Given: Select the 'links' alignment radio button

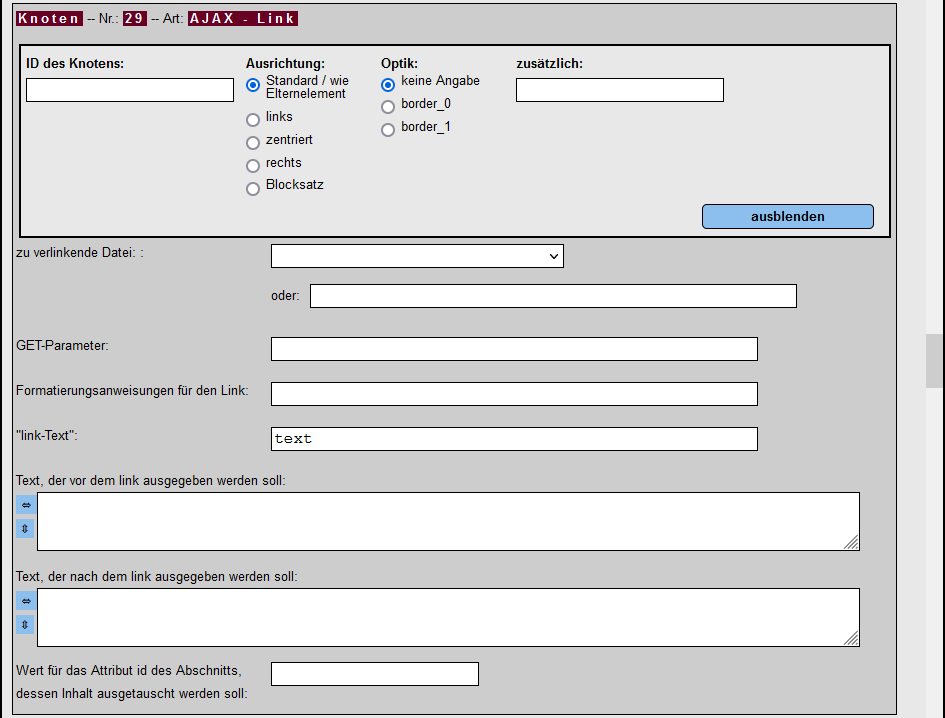Looking at the screenshot, I should [253, 119].
